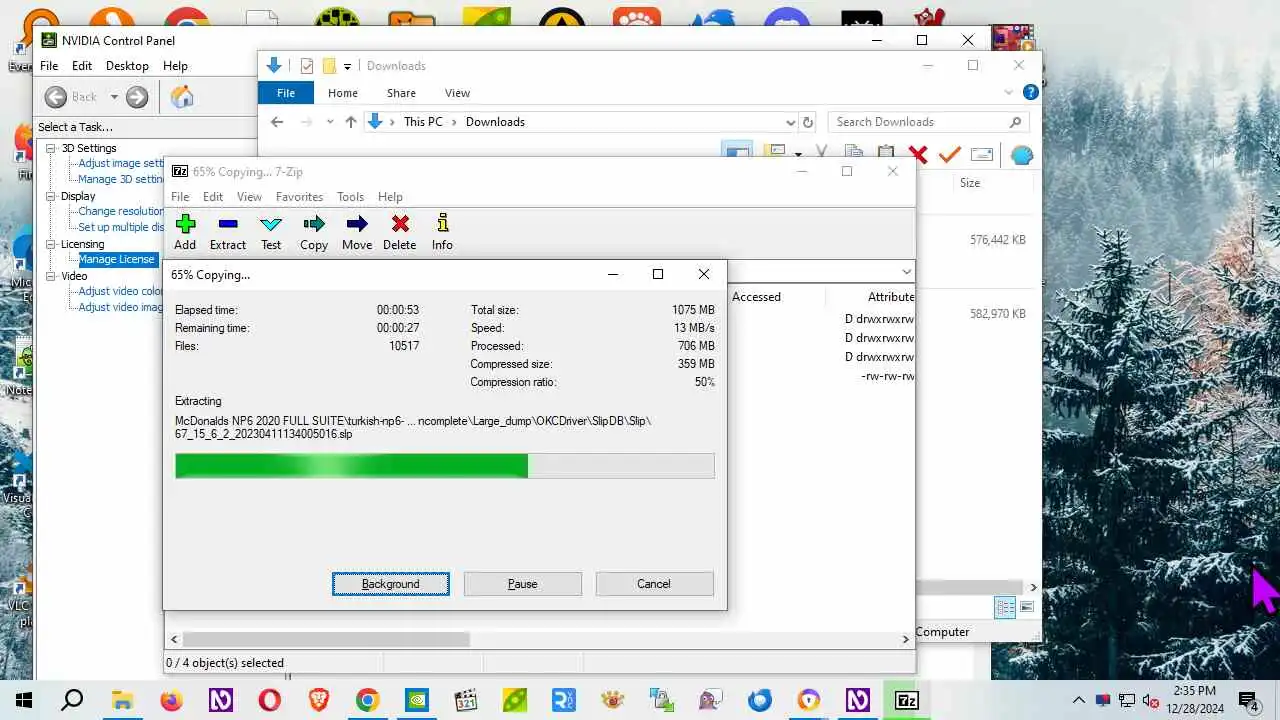Open the Favorites menu in 7-Zip
This screenshot has height=720, width=1280.
tap(299, 197)
